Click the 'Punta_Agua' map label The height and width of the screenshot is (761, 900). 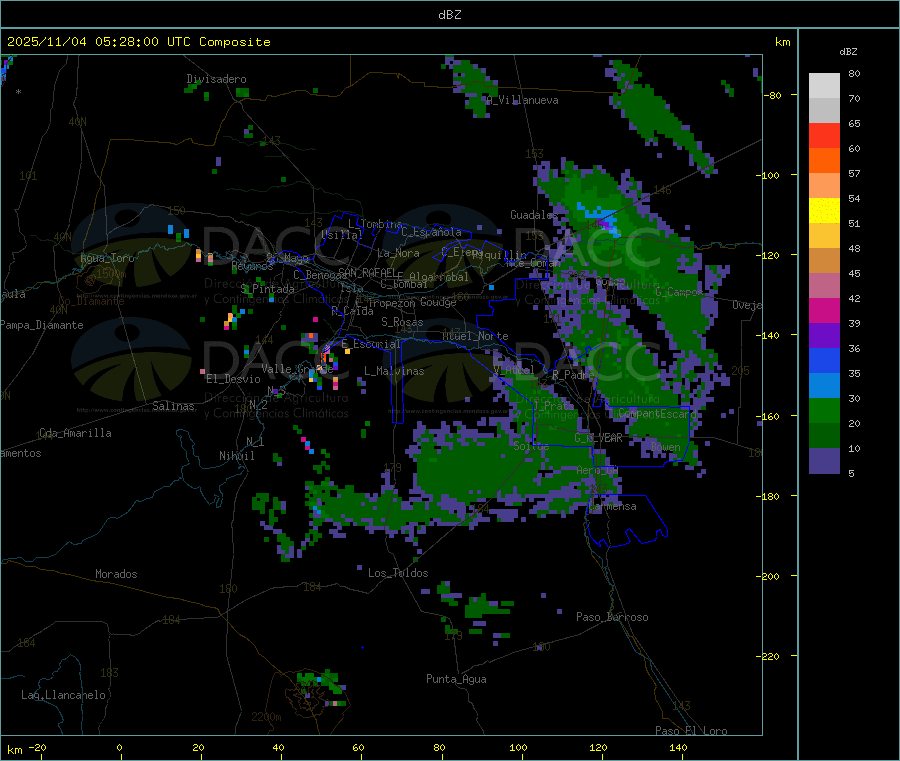pyautogui.click(x=456, y=679)
